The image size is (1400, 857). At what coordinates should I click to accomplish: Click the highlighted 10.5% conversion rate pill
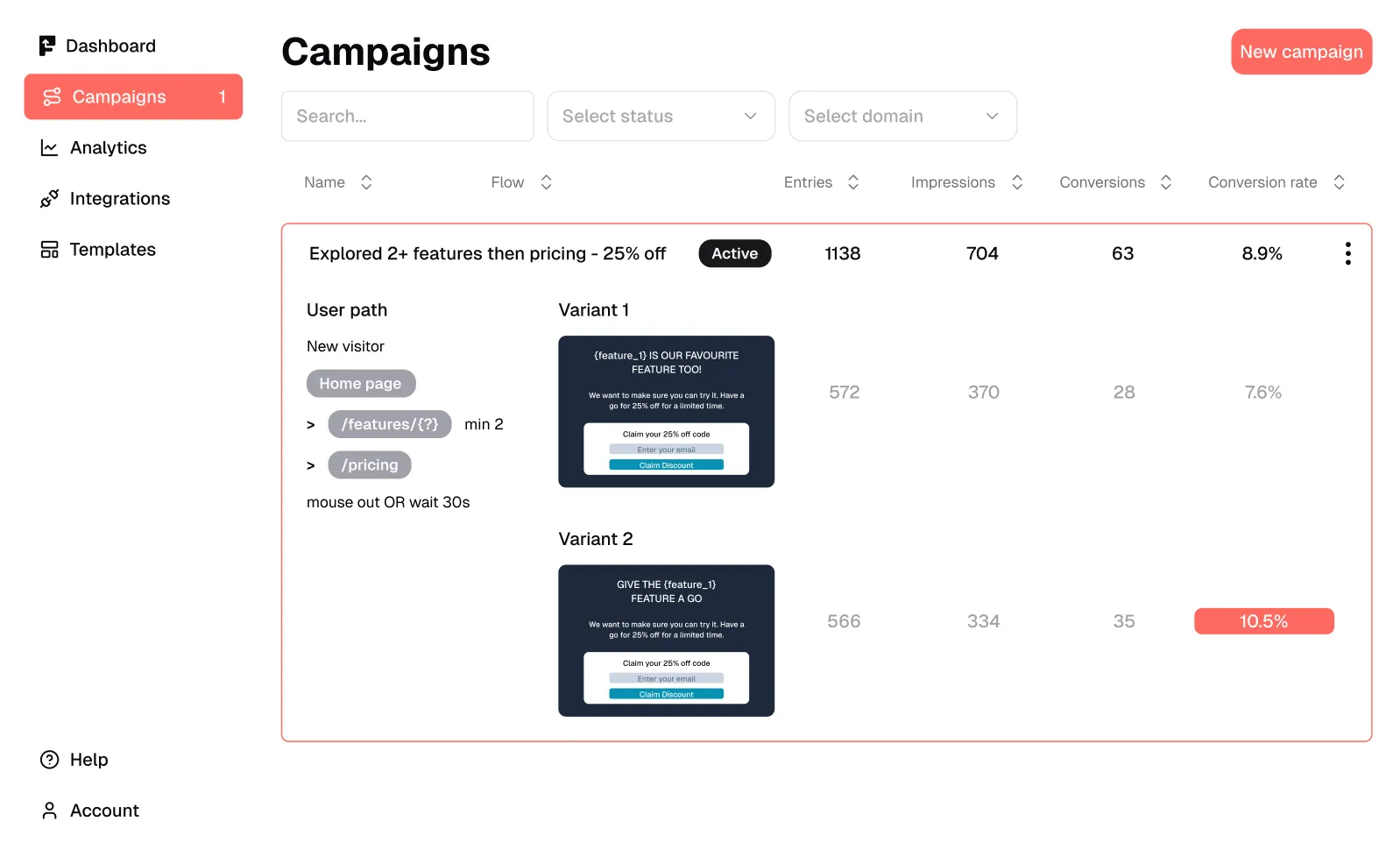tap(1263, 621)
